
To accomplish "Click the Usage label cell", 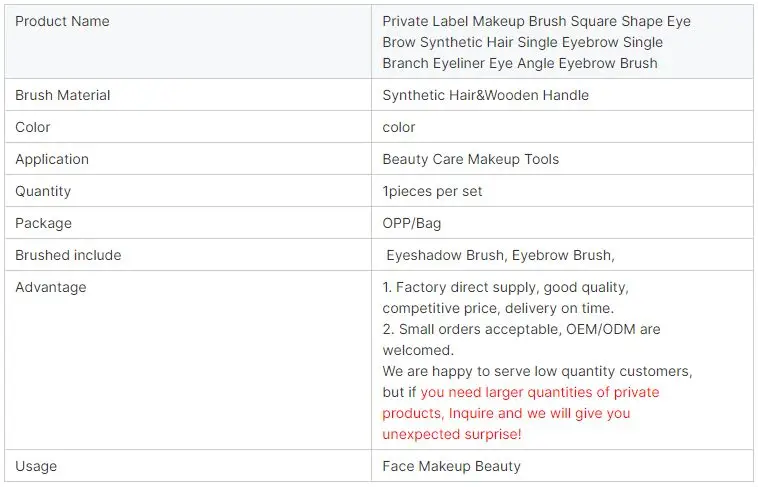I will pos(36,466).
